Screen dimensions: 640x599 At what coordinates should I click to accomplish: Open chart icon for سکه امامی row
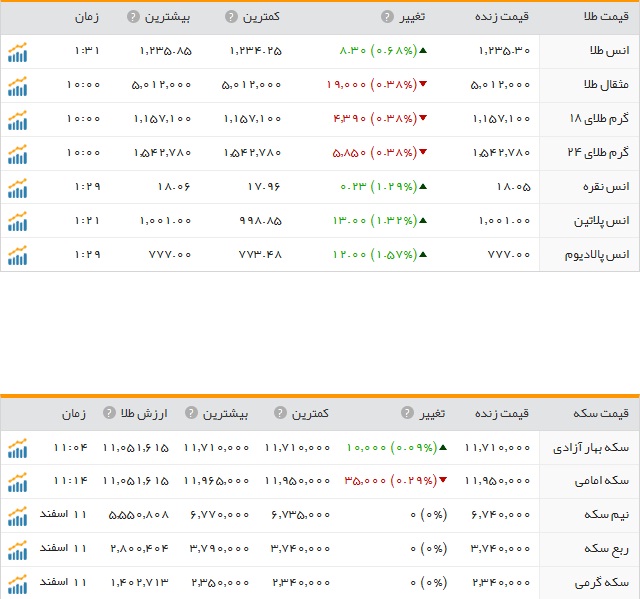point(17,482)
